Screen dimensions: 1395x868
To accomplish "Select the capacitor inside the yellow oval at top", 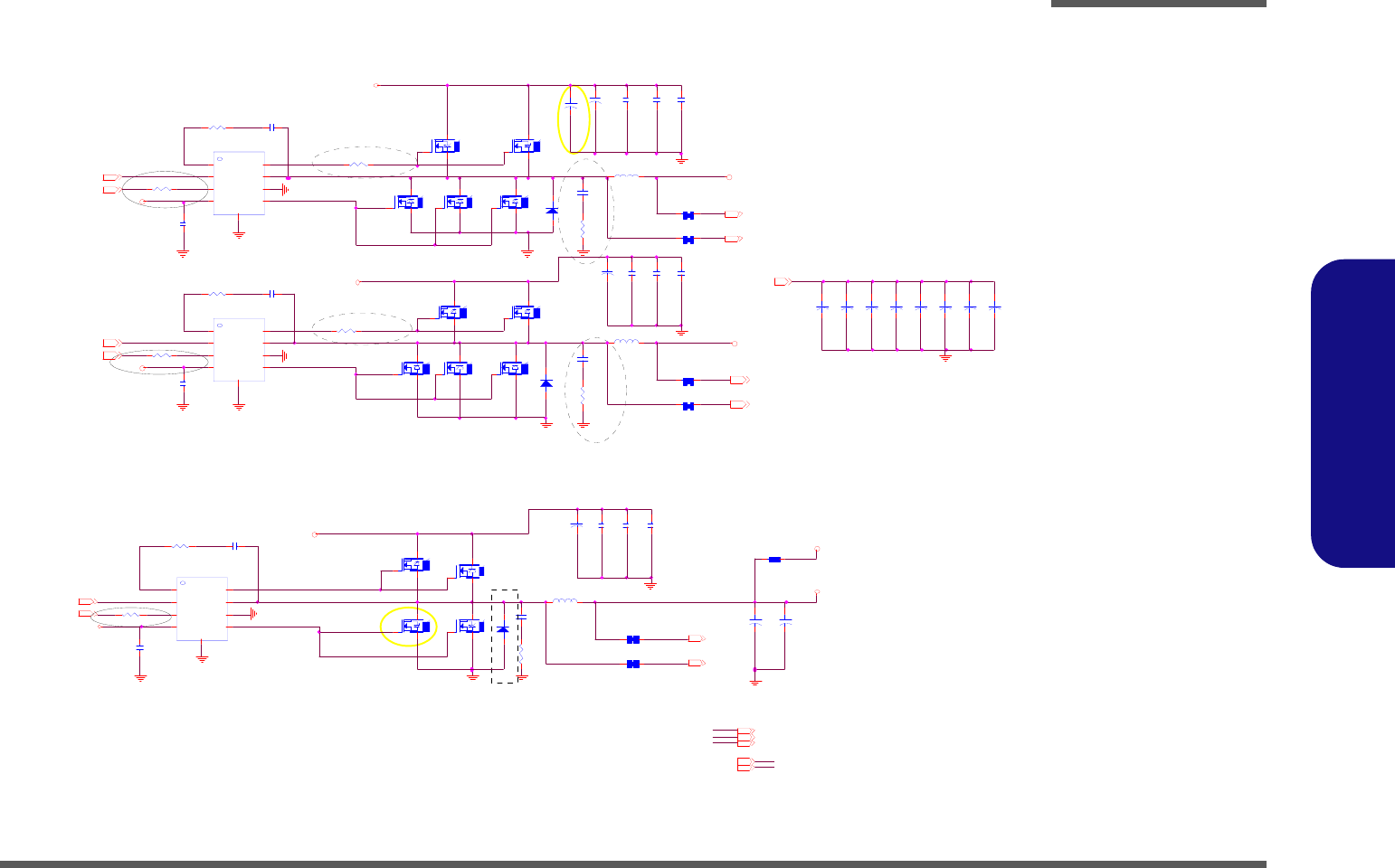I will (x=571, y=104).
